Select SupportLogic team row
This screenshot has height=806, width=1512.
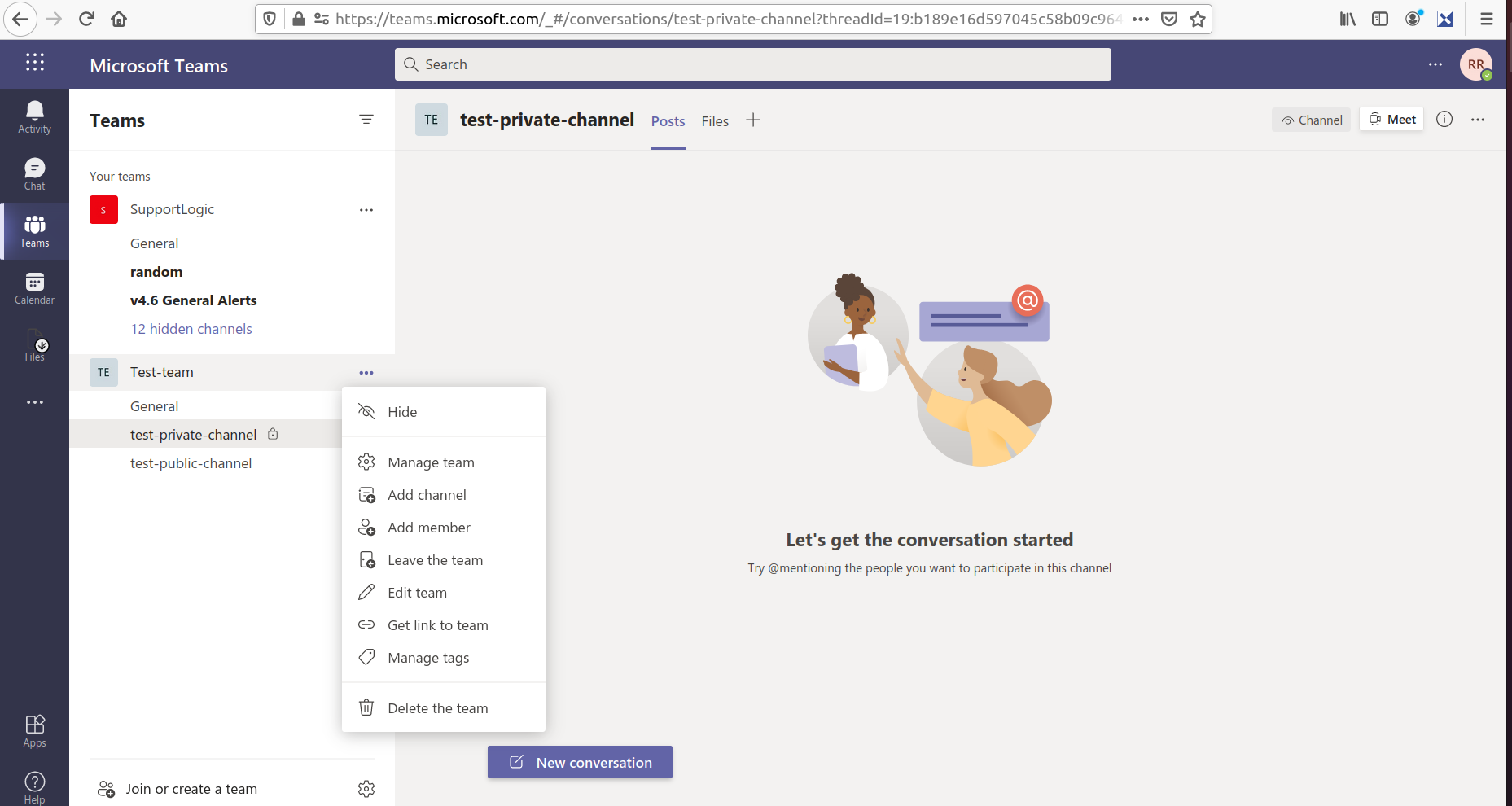coord(232,209)
